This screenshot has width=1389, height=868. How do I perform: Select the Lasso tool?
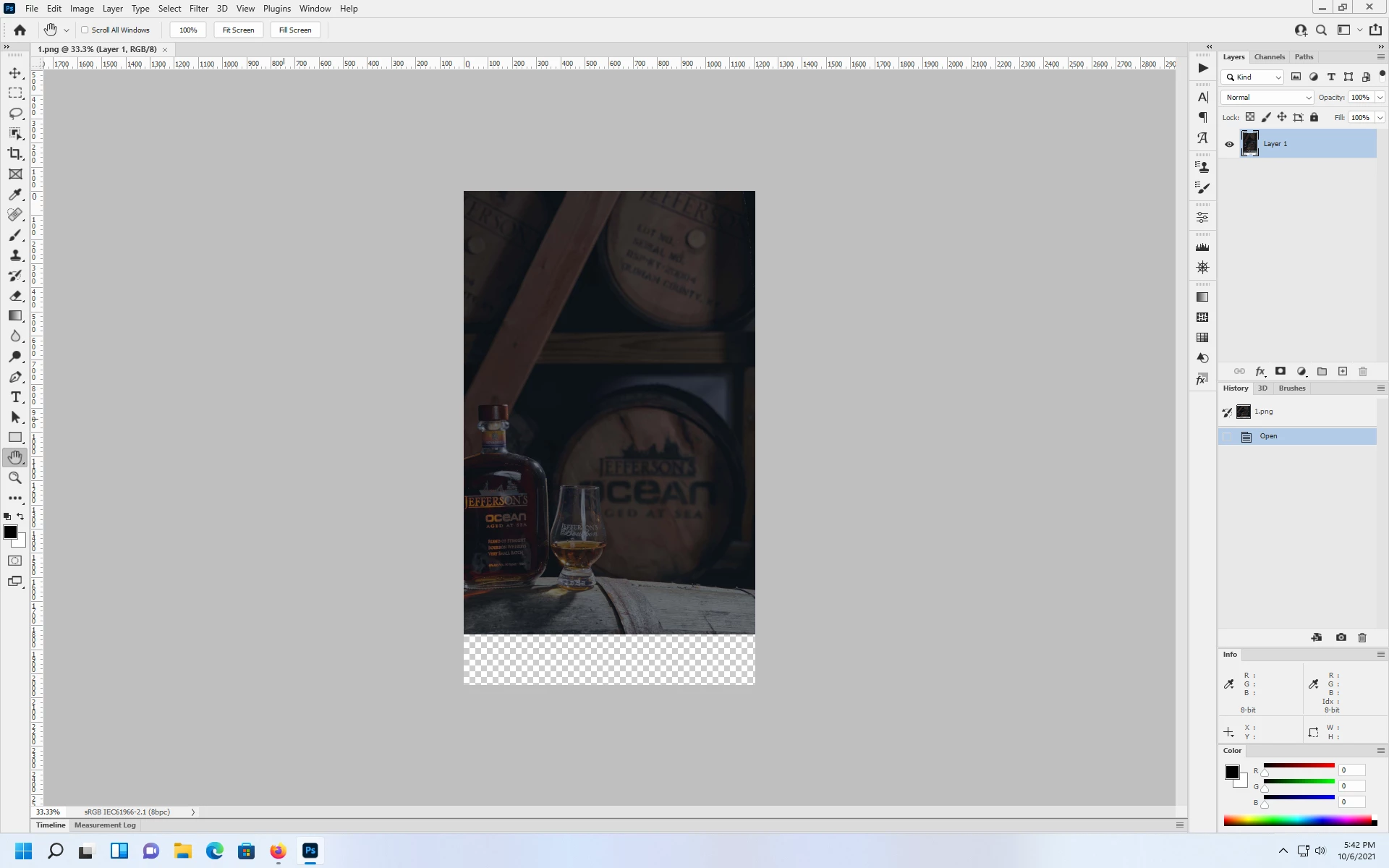[x=15, y=114]
